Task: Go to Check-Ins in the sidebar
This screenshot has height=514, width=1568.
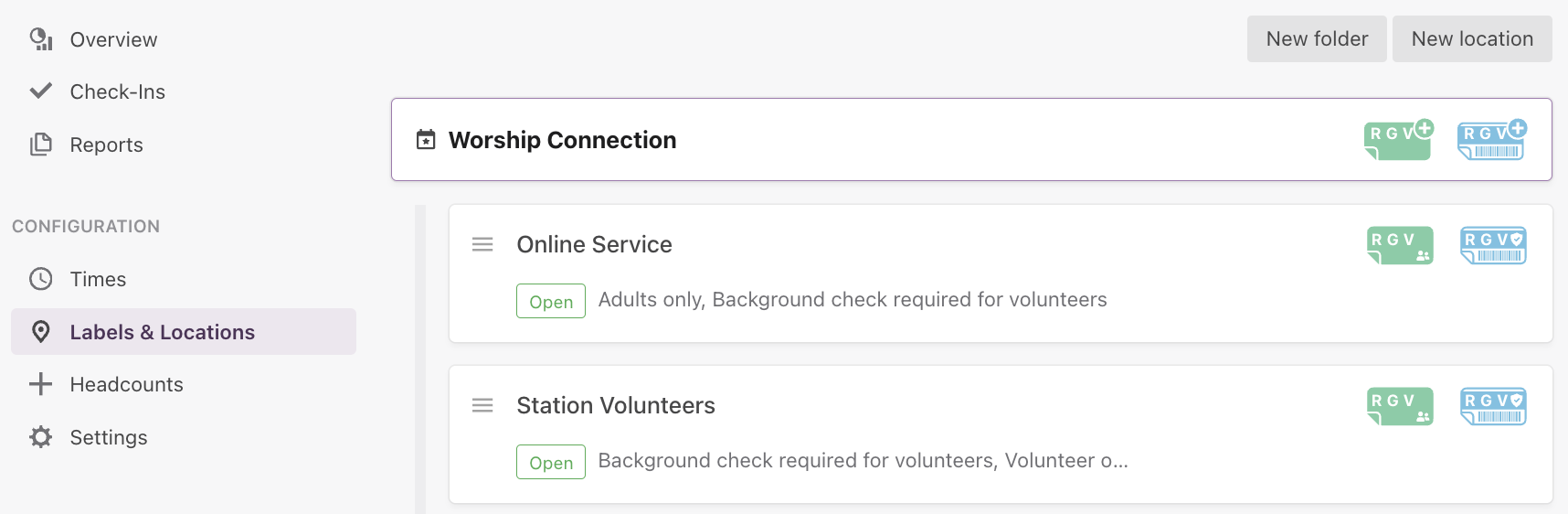Action: coord(117,91)
